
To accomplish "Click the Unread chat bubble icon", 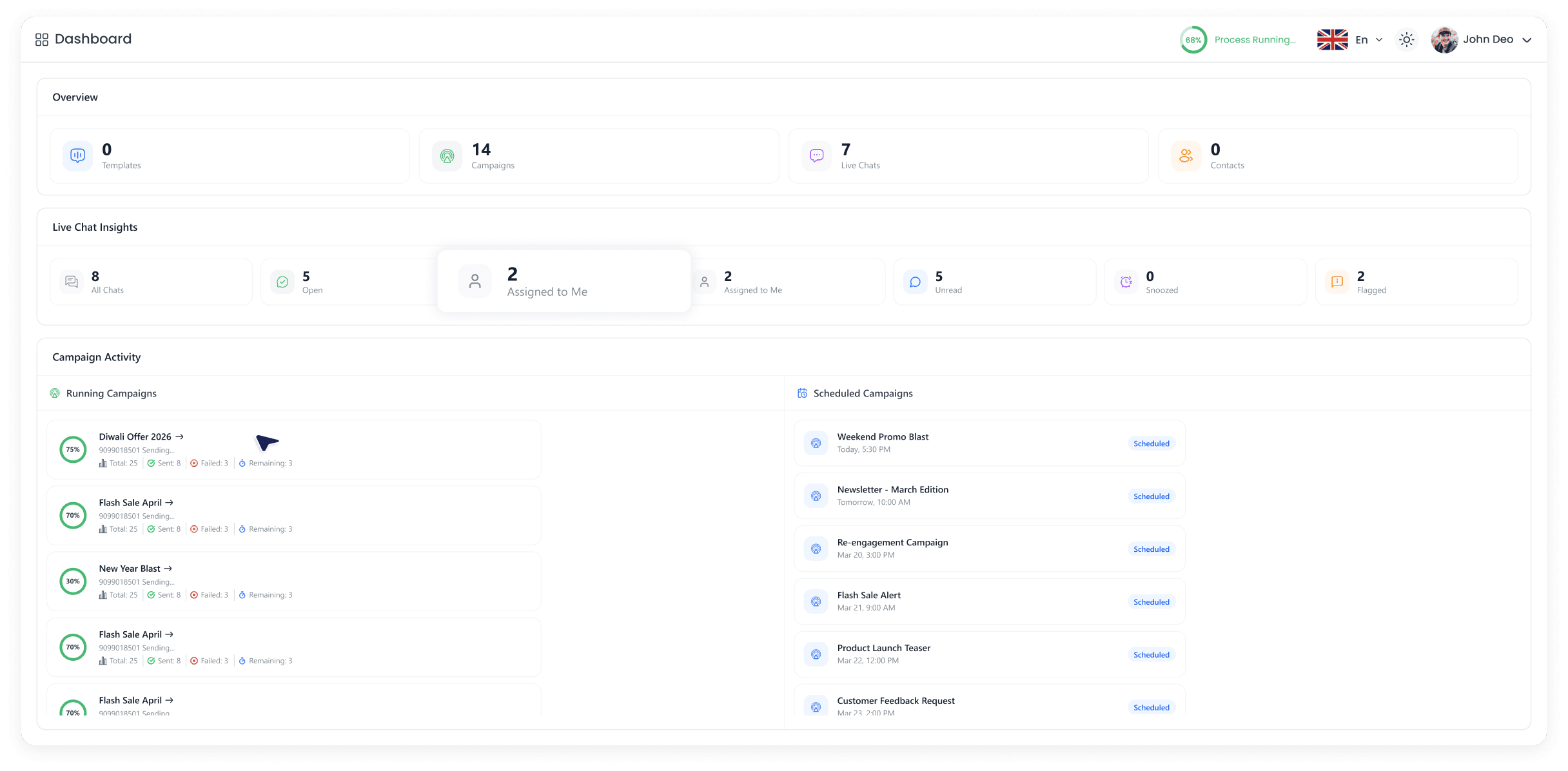I will coord(914,281).
